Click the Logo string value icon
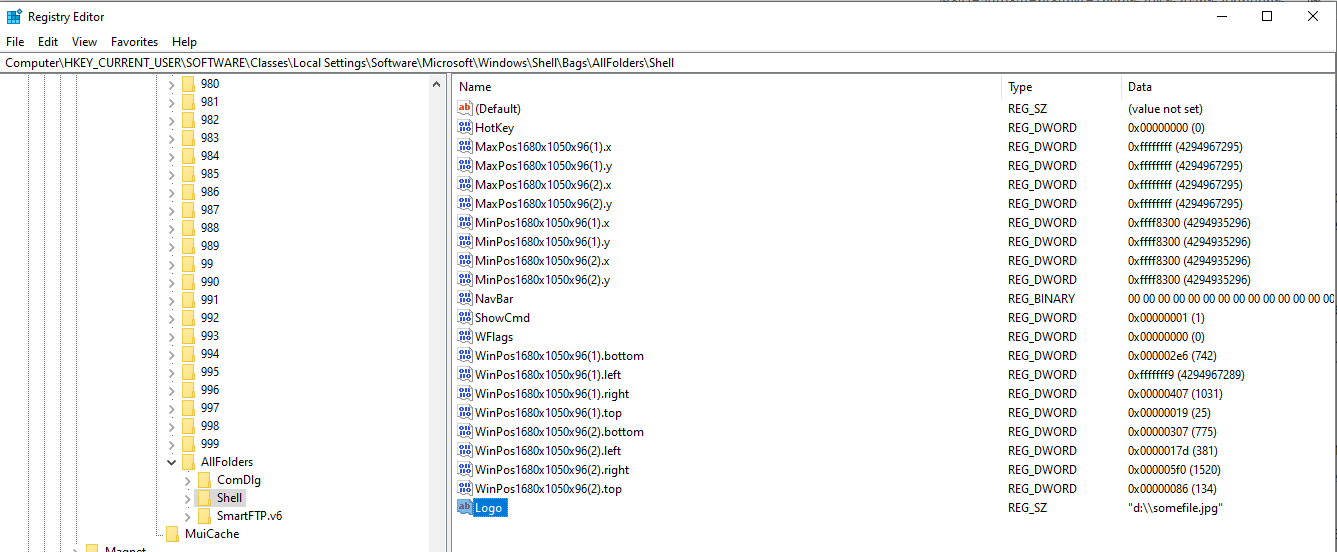Screen dimensions: 1337x552 tap(465, 507)
